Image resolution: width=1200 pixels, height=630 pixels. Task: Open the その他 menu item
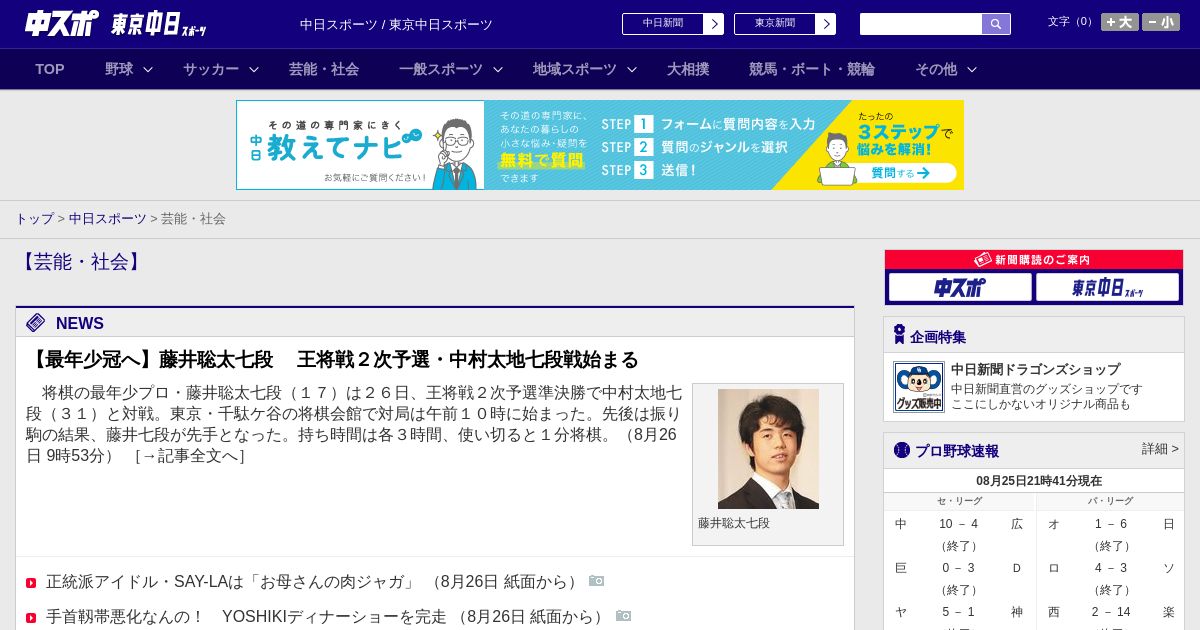point(936,69)
